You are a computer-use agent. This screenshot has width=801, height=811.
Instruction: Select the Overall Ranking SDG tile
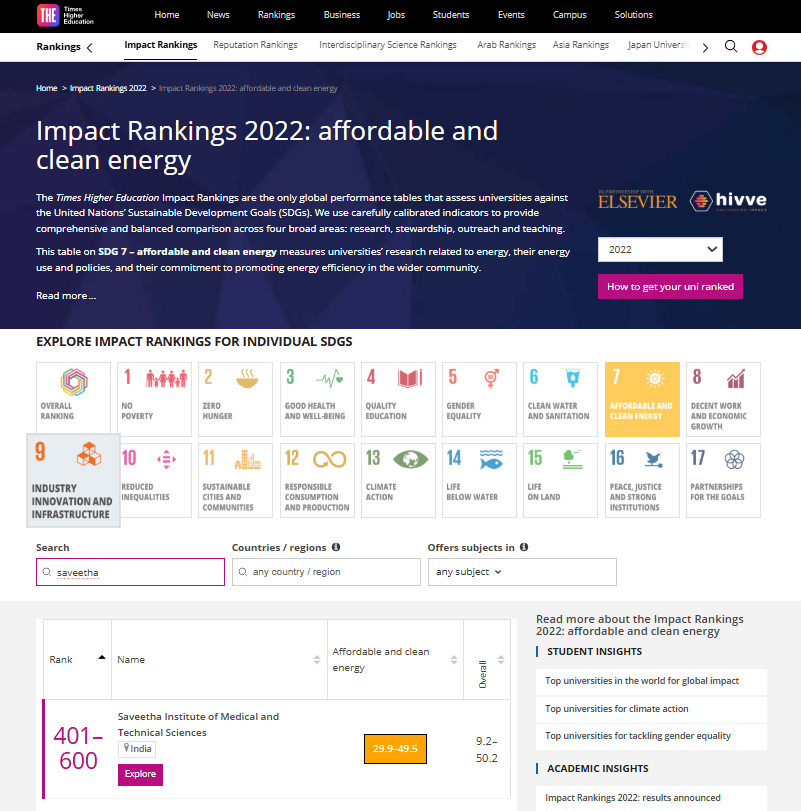[75, 399]
